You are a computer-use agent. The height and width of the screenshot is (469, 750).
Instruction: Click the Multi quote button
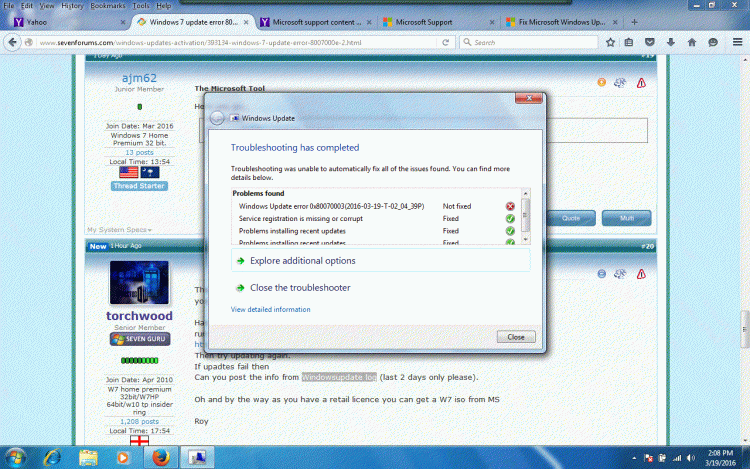click(x=627, y=218)
